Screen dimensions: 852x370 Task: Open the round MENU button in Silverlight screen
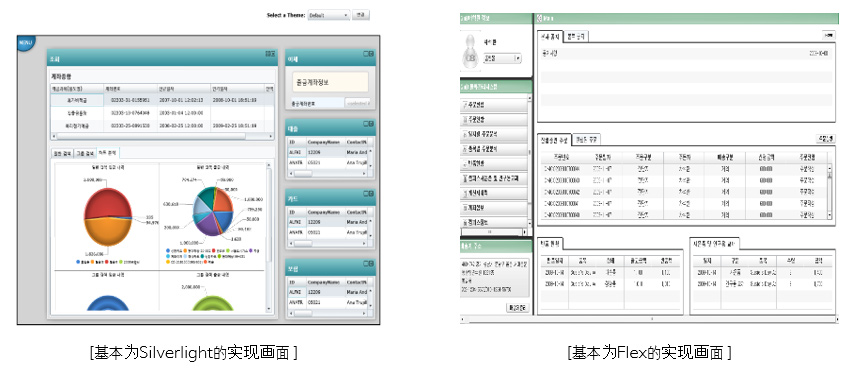click(x=25, y=43)
